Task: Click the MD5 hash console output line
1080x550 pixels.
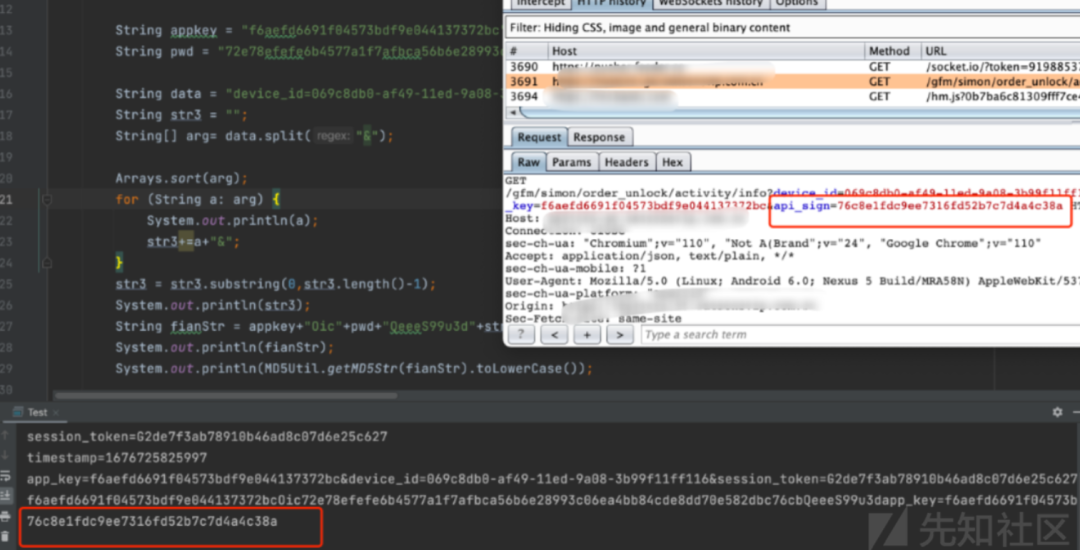Action: [152, 521]
